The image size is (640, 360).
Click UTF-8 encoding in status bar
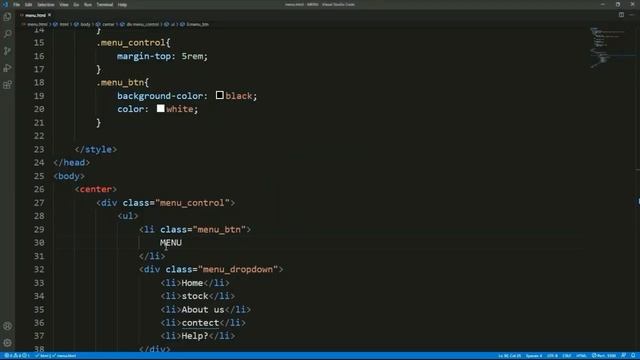[552, 356]
